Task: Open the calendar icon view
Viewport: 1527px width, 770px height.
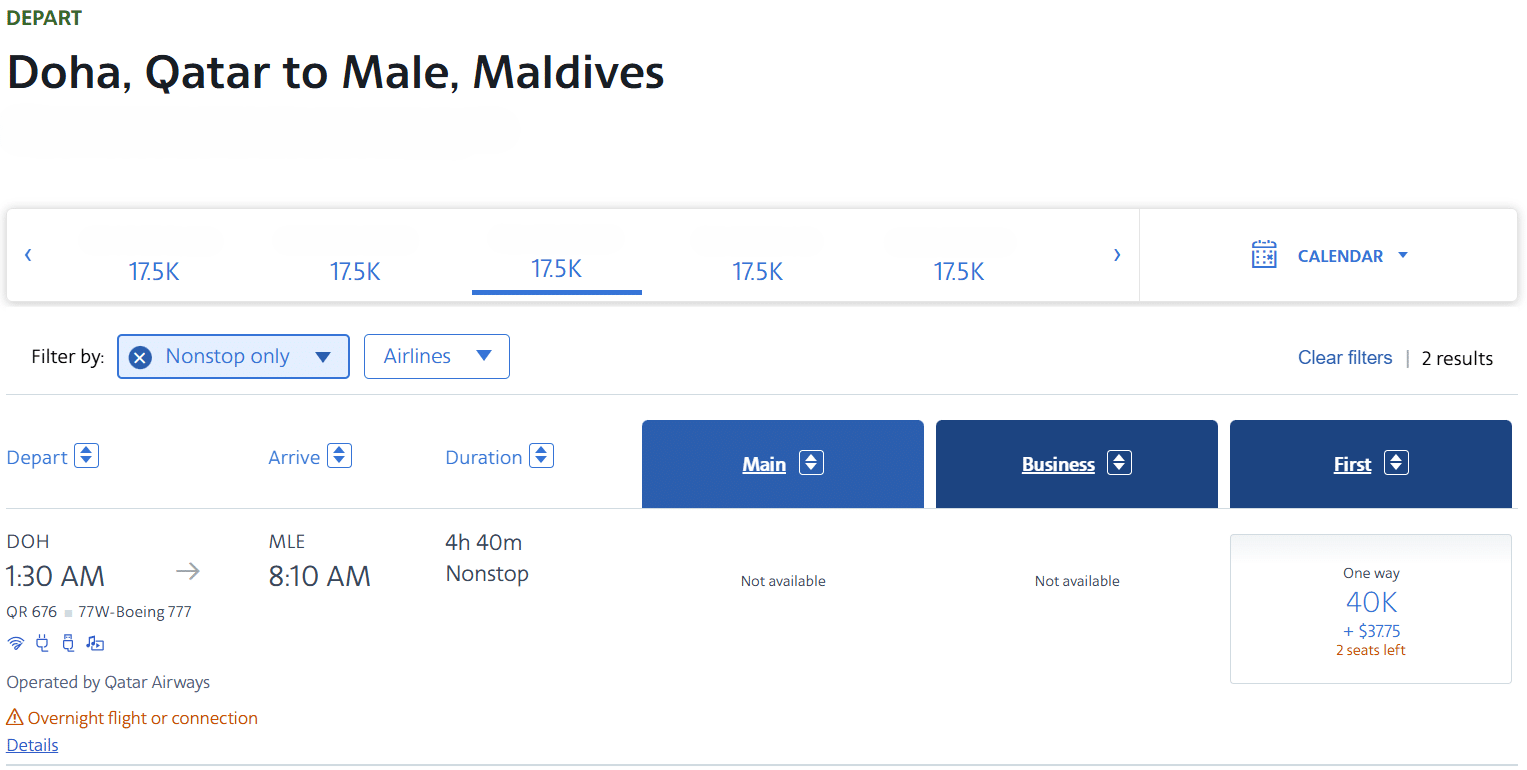Action: tap(1264, 255)
